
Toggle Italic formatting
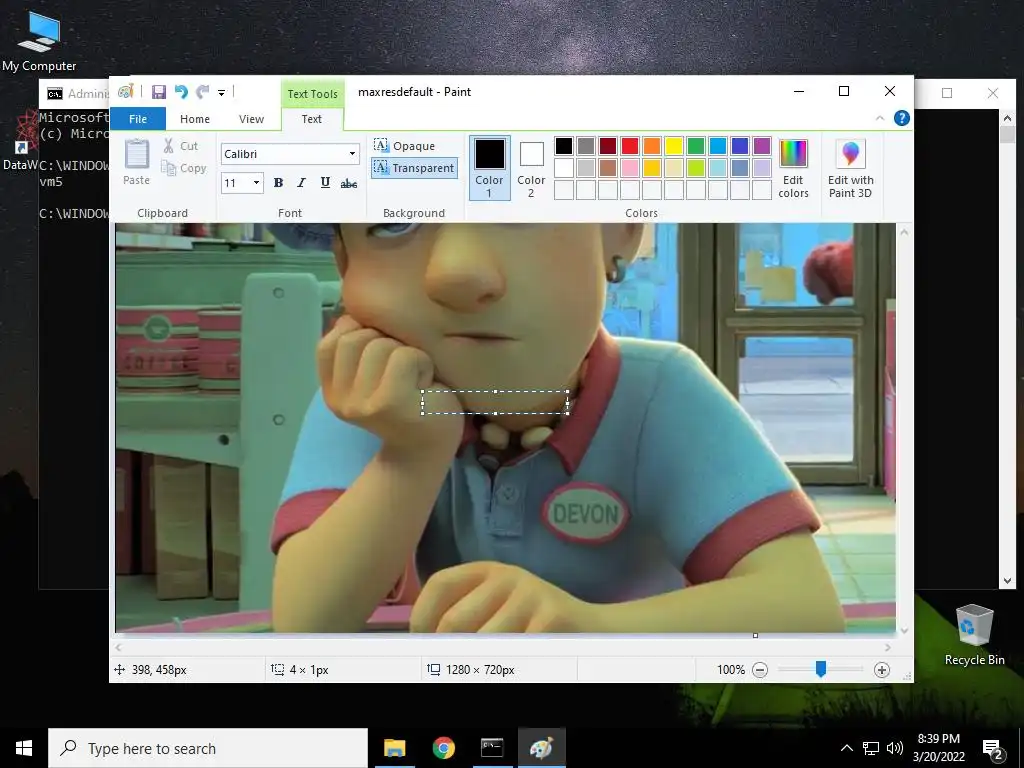[301, 183]
